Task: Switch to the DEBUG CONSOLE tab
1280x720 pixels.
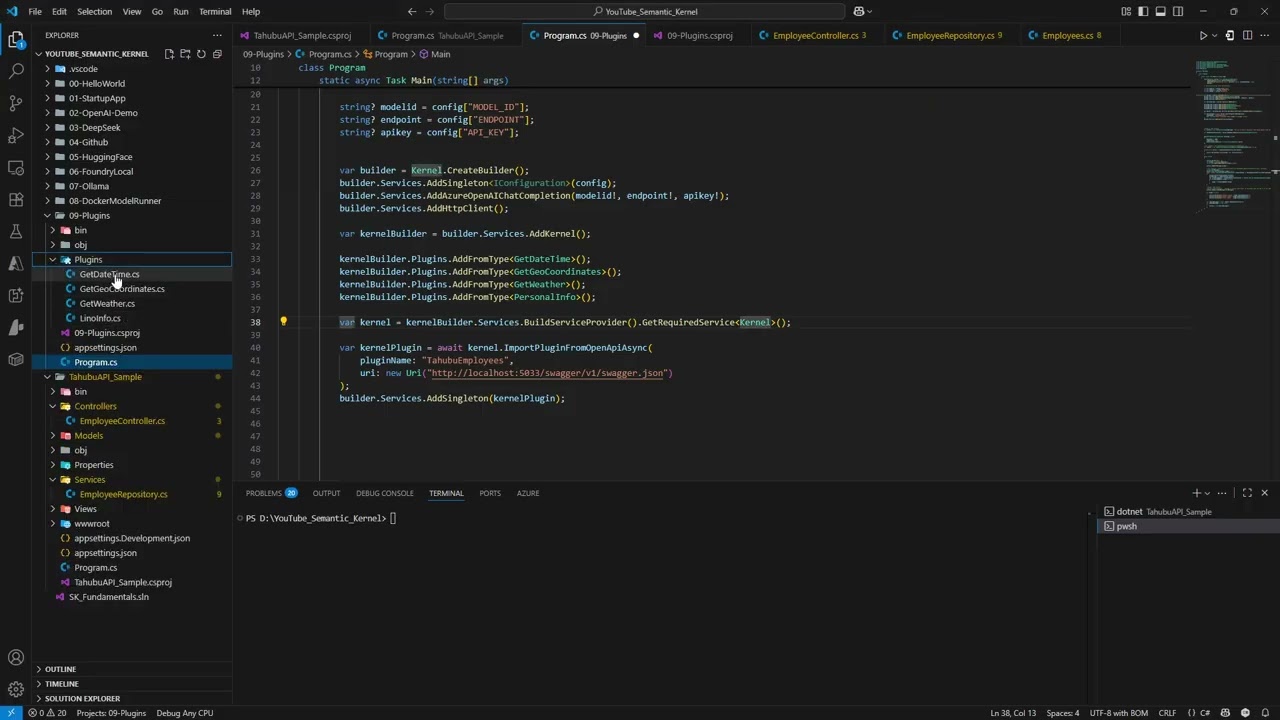Action: (x=384, y=493)
